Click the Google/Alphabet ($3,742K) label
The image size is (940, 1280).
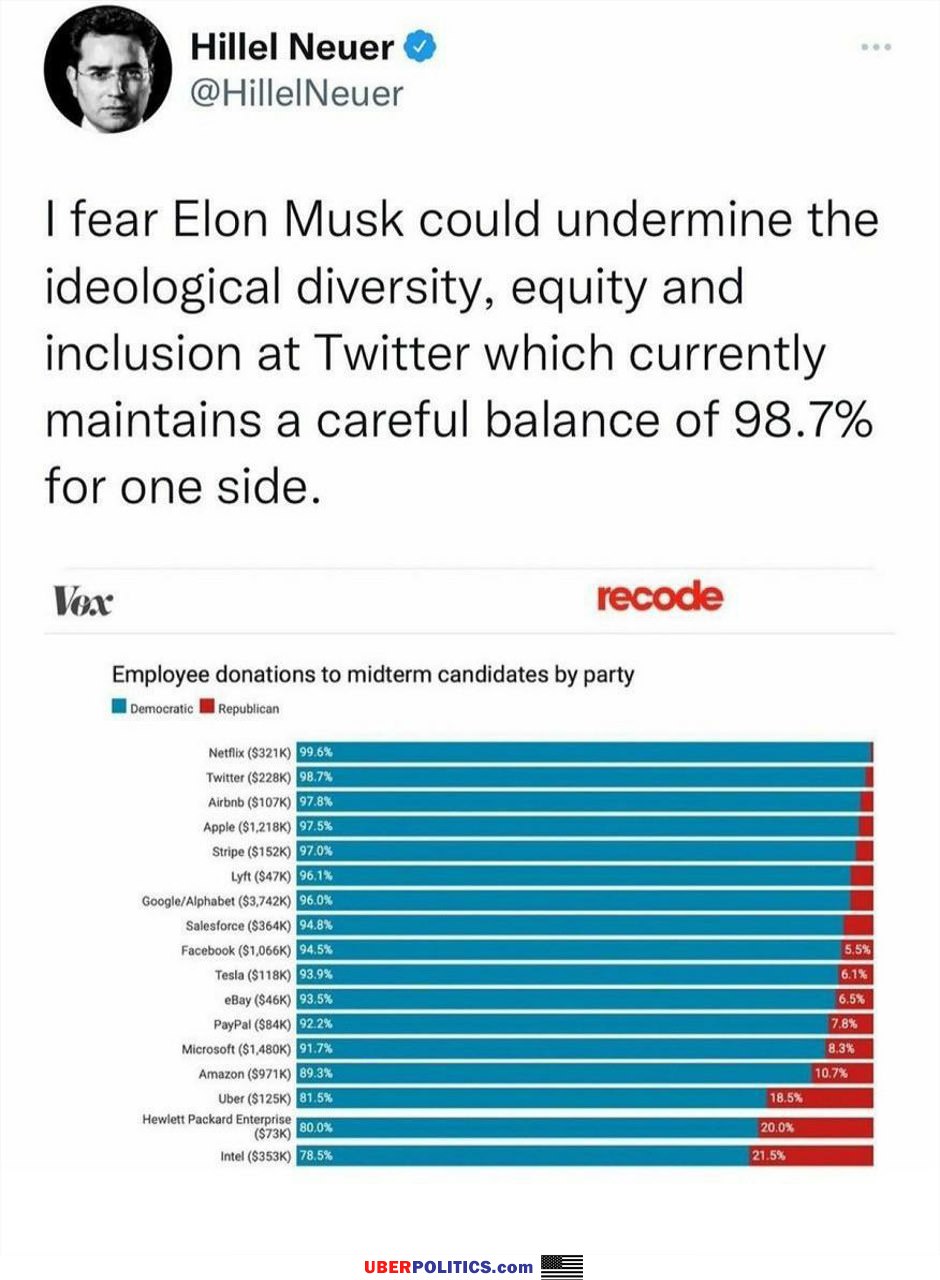point(216,901)
